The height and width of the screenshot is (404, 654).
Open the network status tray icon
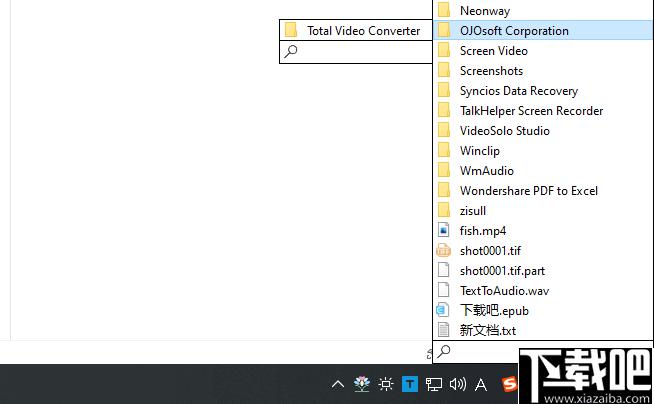pyautogui.click(x=433, y=384)
